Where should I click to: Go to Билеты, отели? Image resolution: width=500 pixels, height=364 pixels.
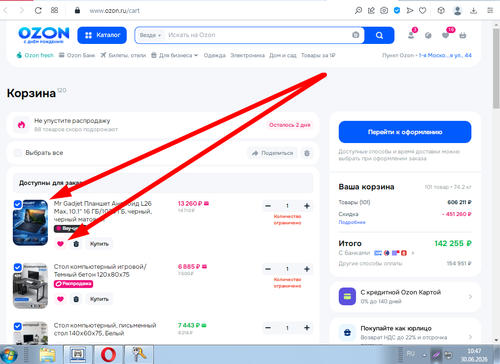(x=123, y=55)
